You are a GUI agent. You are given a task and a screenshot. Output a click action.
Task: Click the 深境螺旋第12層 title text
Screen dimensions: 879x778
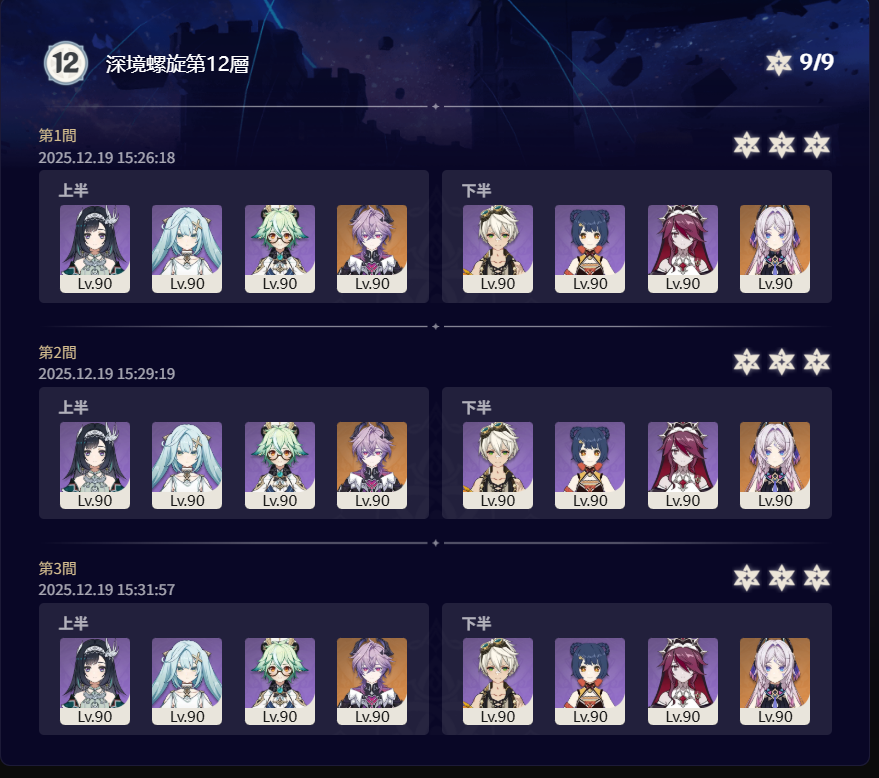pyautogui.click(x=177, y=64)
